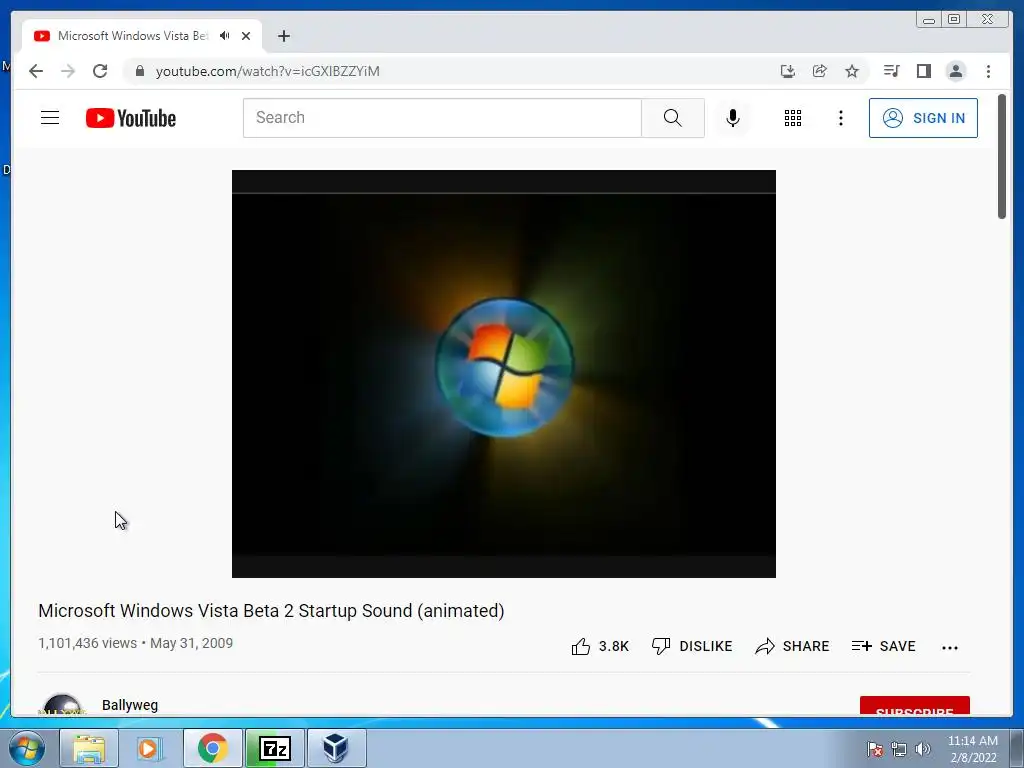Click the video title text
The height and width of the screenshot is (768, 1024).
pyautogui.click(x=271, y=611)
